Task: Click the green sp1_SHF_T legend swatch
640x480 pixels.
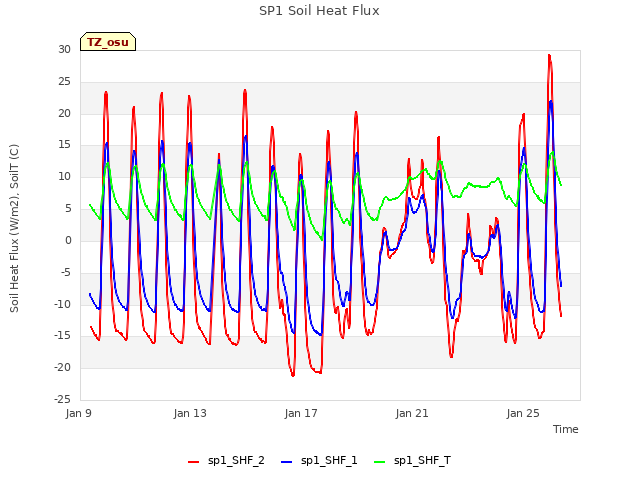Action: click(x=380, y=462)
